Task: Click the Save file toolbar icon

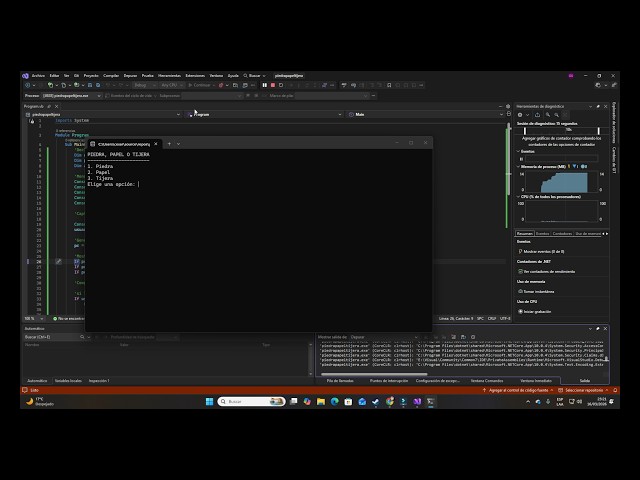Action: point(90,85)
